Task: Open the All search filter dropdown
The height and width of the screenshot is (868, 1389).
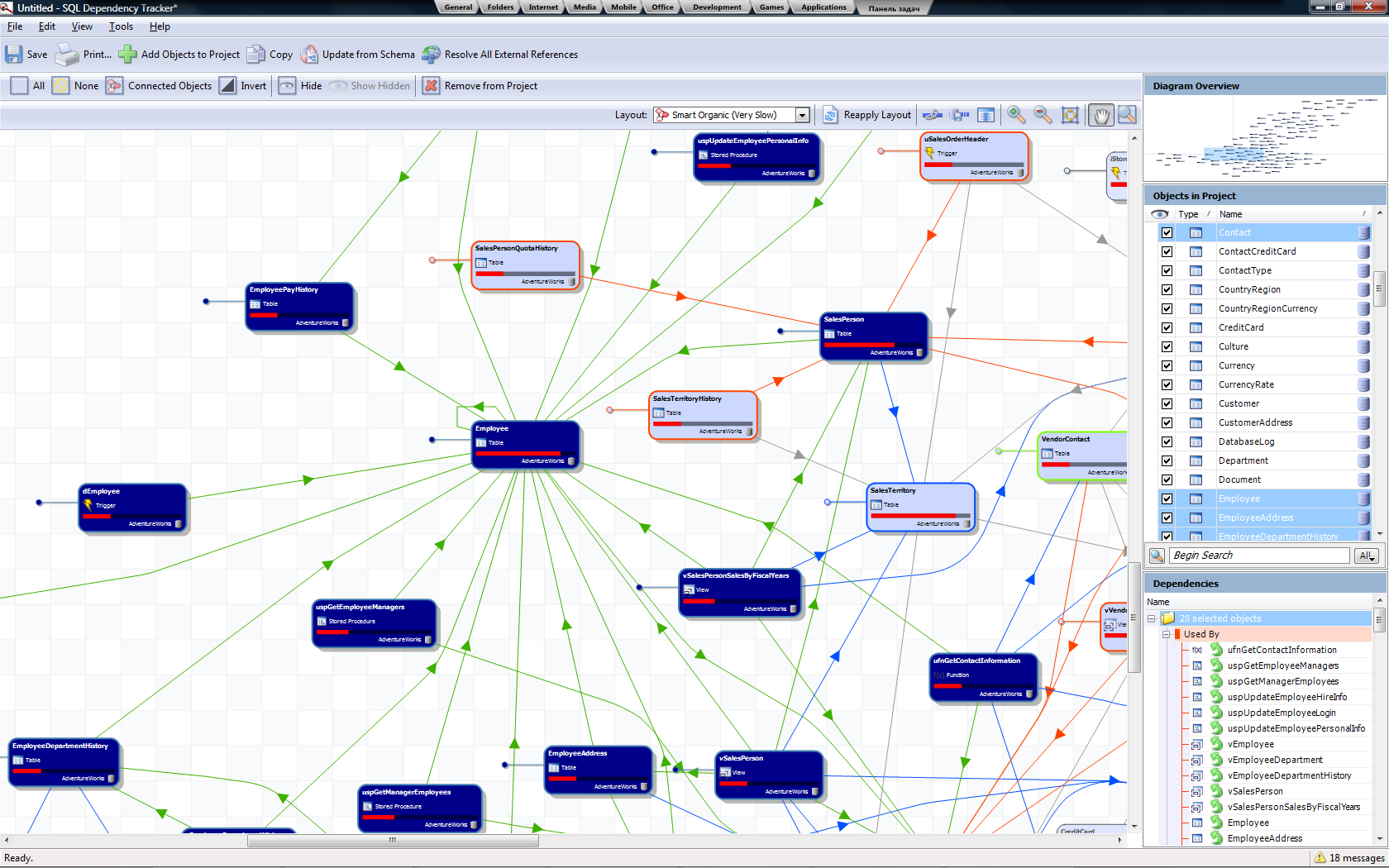Action: pos(1368,556)
